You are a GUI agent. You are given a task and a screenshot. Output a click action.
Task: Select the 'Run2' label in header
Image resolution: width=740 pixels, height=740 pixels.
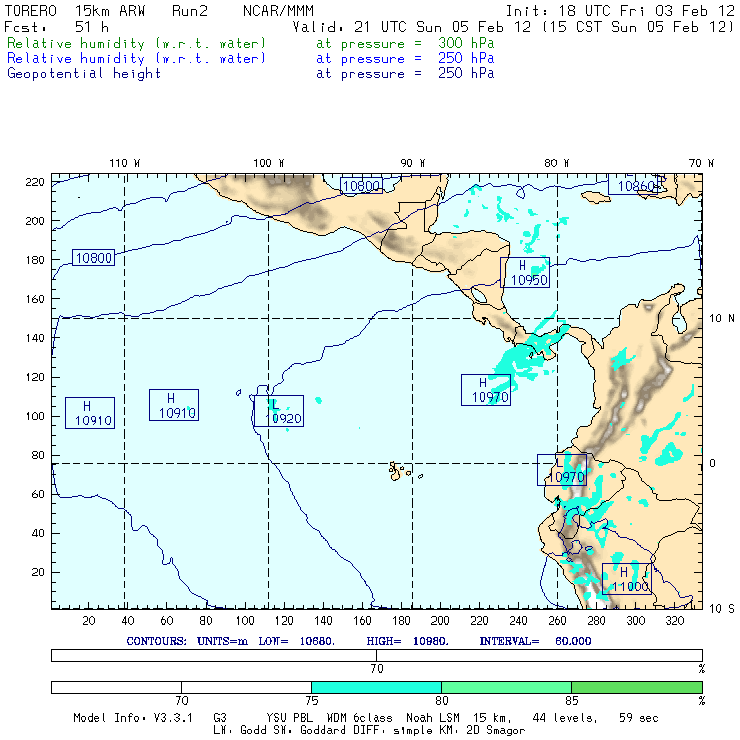tap(190, 11)
